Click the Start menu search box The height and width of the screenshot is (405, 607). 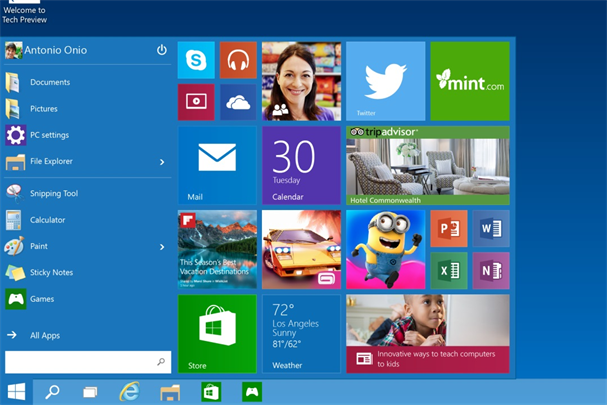88,362
